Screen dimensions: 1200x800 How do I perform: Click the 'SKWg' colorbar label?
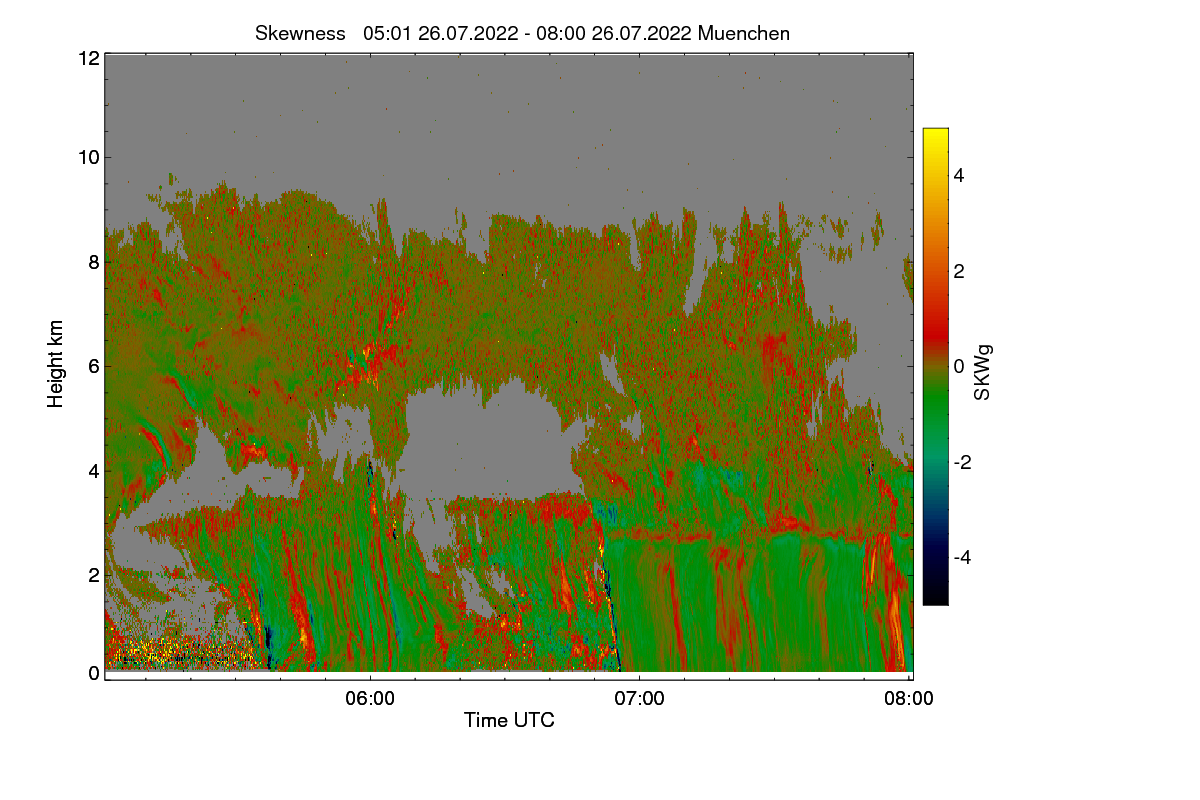coord(983,373)
